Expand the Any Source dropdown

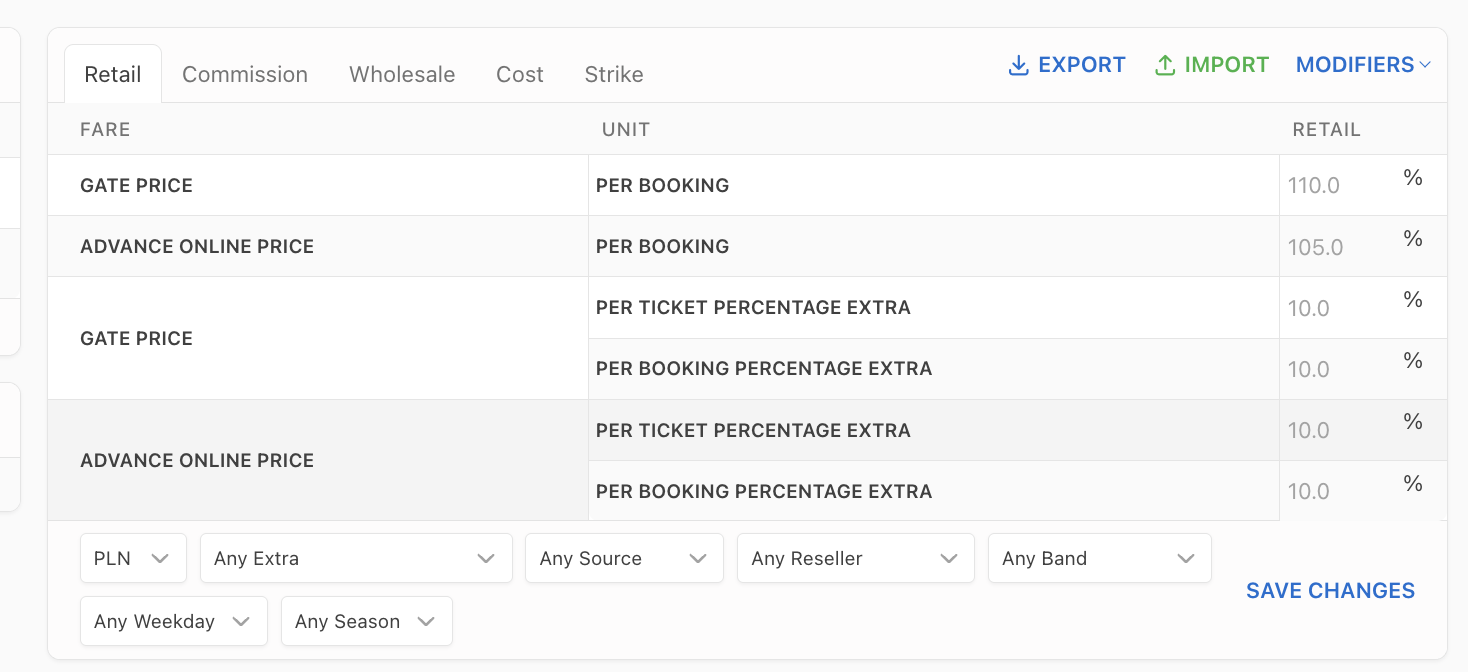pos(624,558)
